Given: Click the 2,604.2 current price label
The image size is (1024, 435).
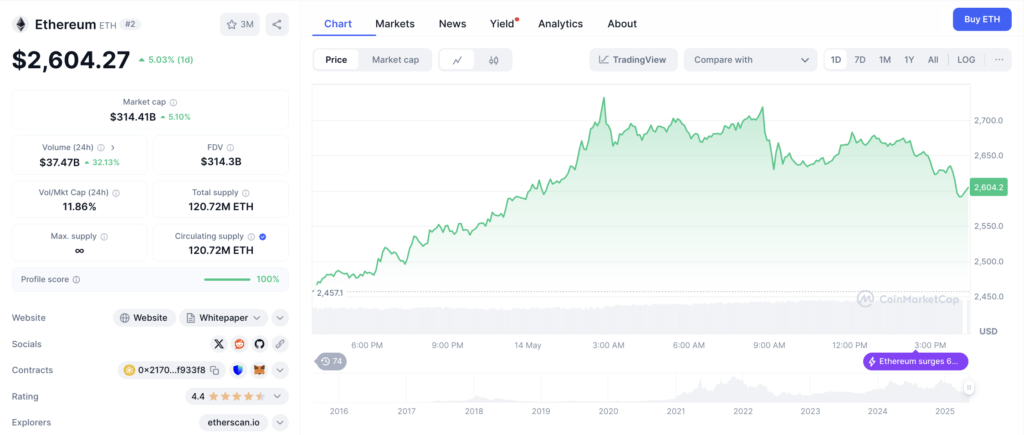Looking at the screenshot, I should (987, 187).
